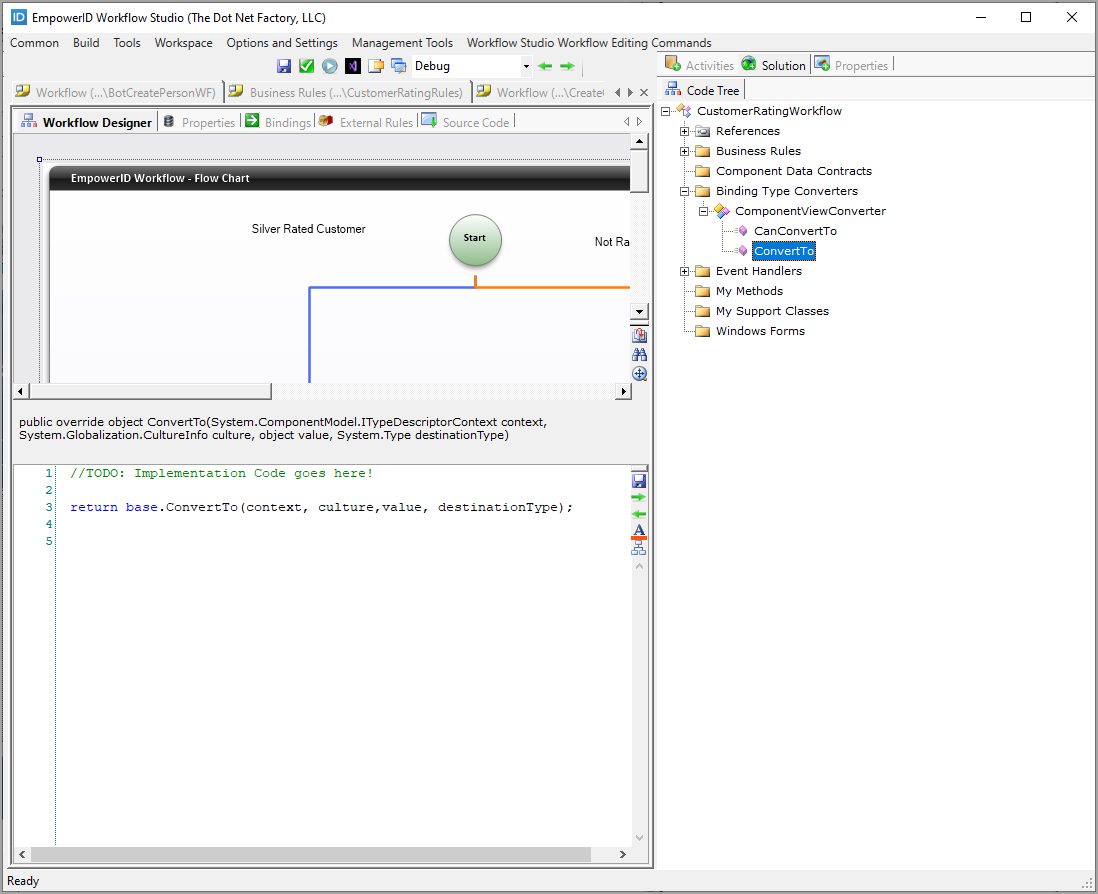Collapse the CustomerRatingWorkflow root node
This screenshot has width=1098, height=894.
point(666,111)
